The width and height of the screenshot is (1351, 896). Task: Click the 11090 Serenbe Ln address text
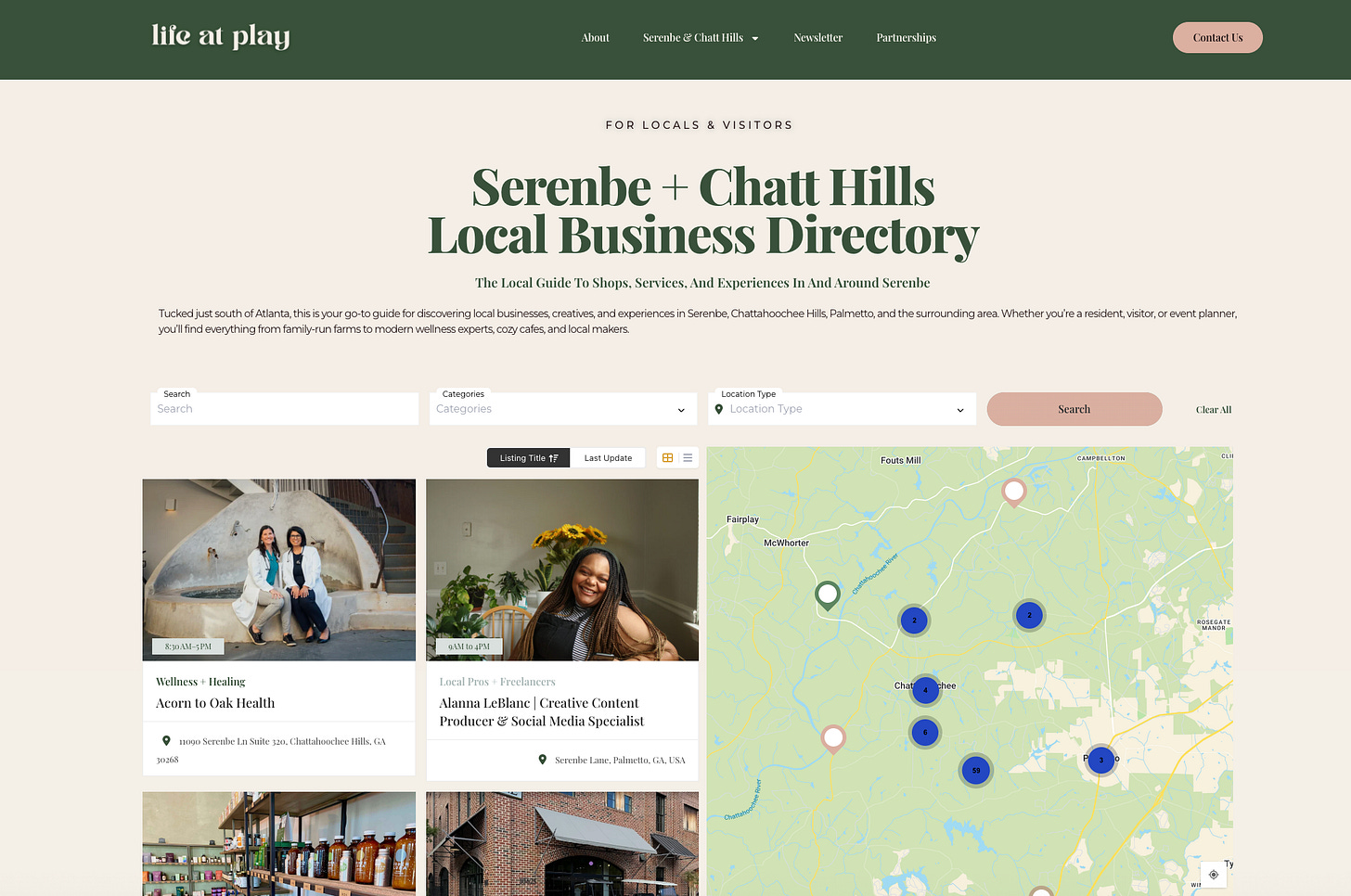[x=271, y=750]
